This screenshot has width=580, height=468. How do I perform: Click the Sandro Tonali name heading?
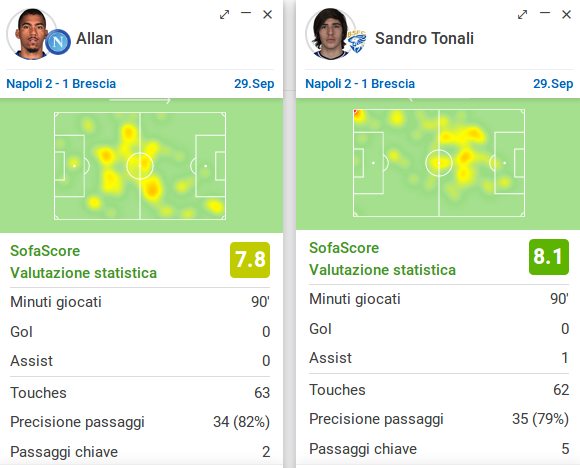pos(424,38)
